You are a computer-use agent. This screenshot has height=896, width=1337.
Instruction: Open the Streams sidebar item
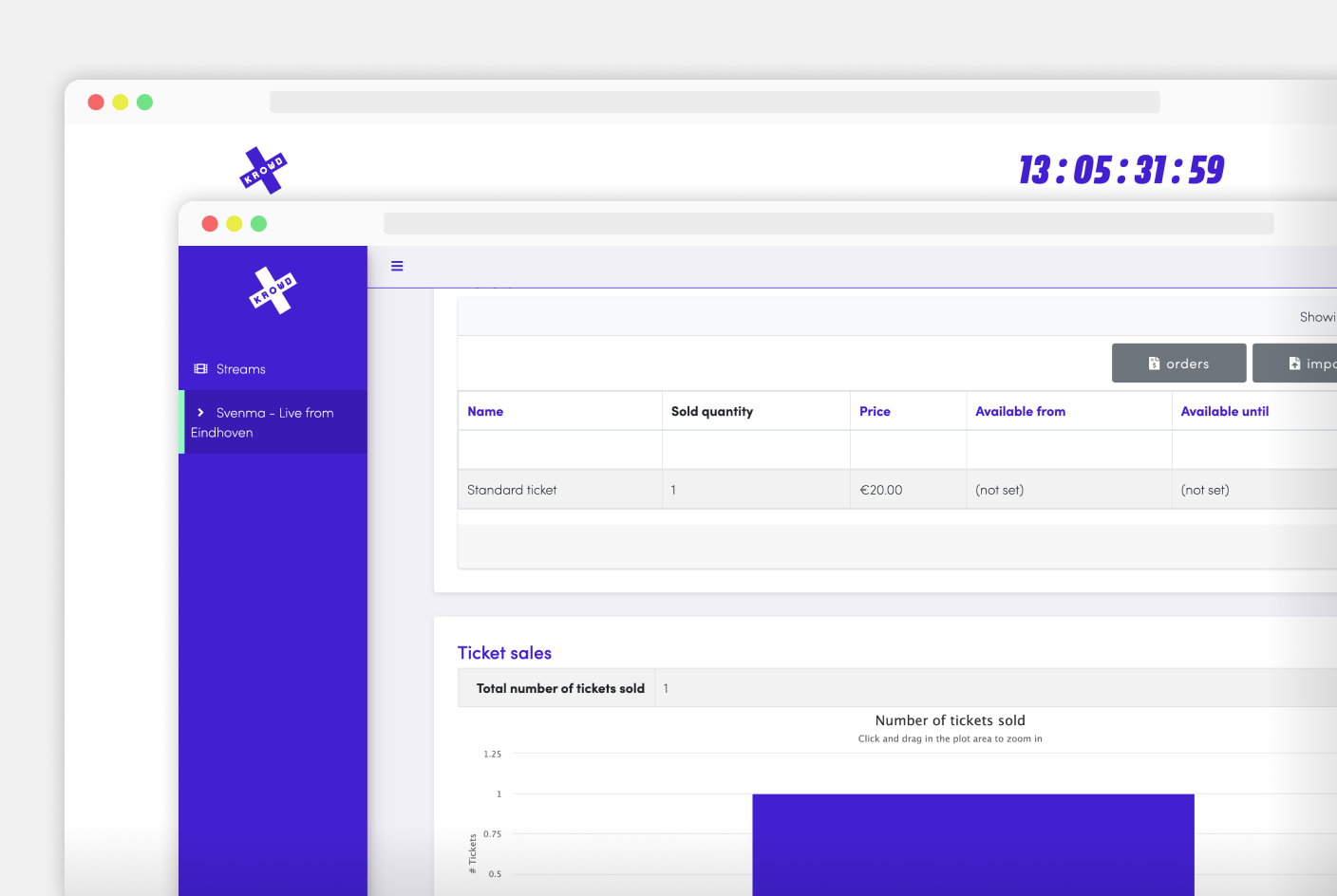[x=273, y=369]
